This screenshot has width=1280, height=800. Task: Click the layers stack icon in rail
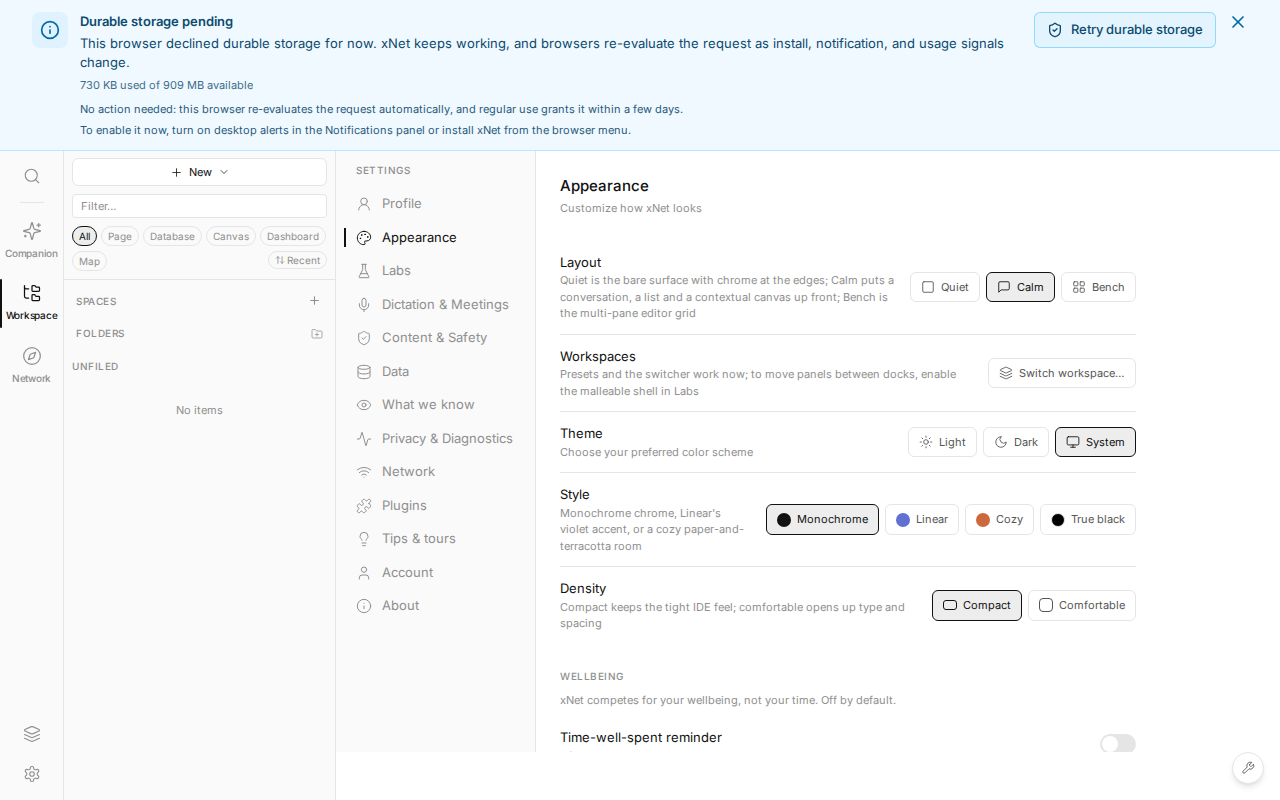[x=32, y=733]
